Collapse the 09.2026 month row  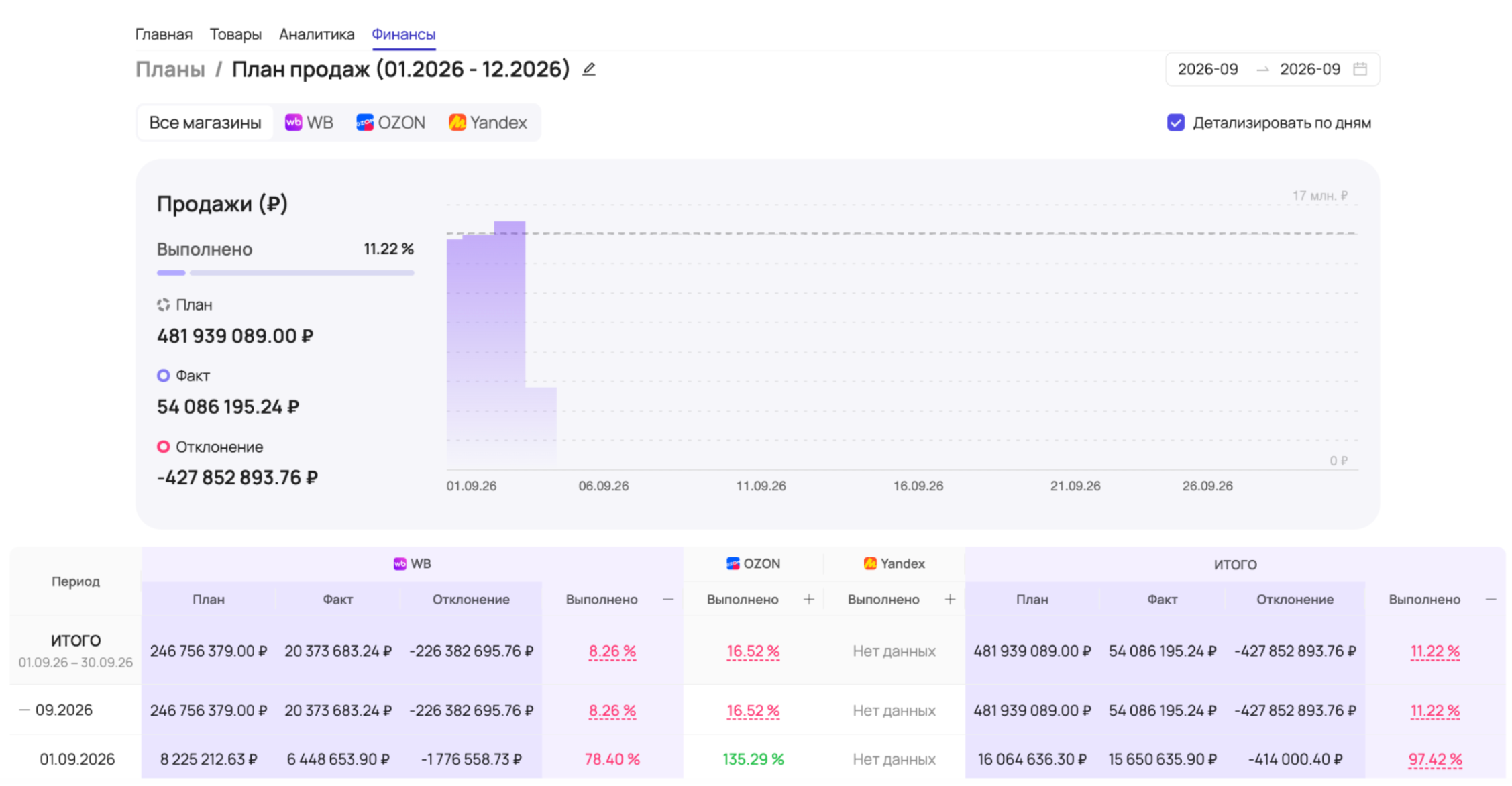tap(24, 710)
